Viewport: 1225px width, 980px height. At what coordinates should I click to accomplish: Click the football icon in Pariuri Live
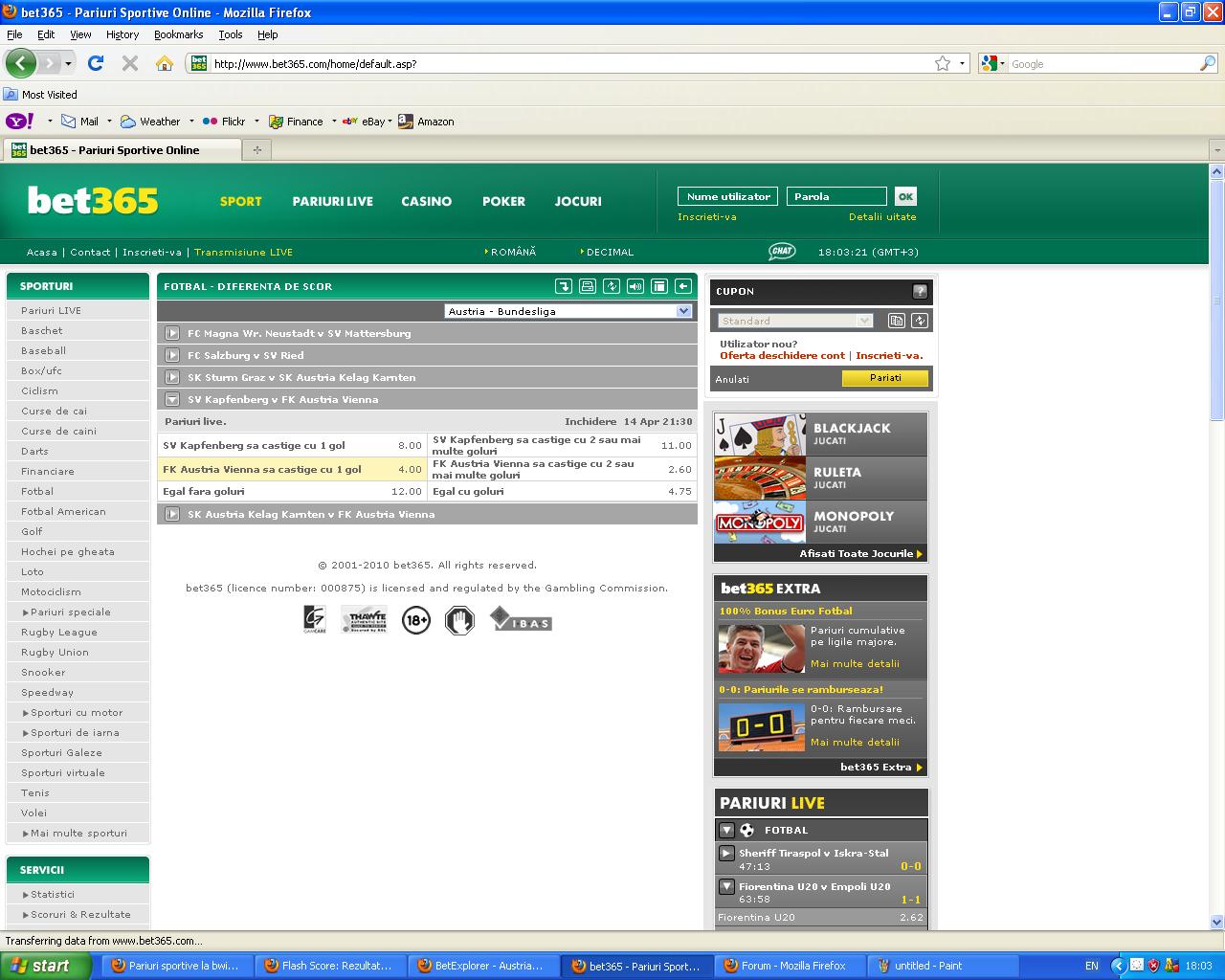click(747, 830)
